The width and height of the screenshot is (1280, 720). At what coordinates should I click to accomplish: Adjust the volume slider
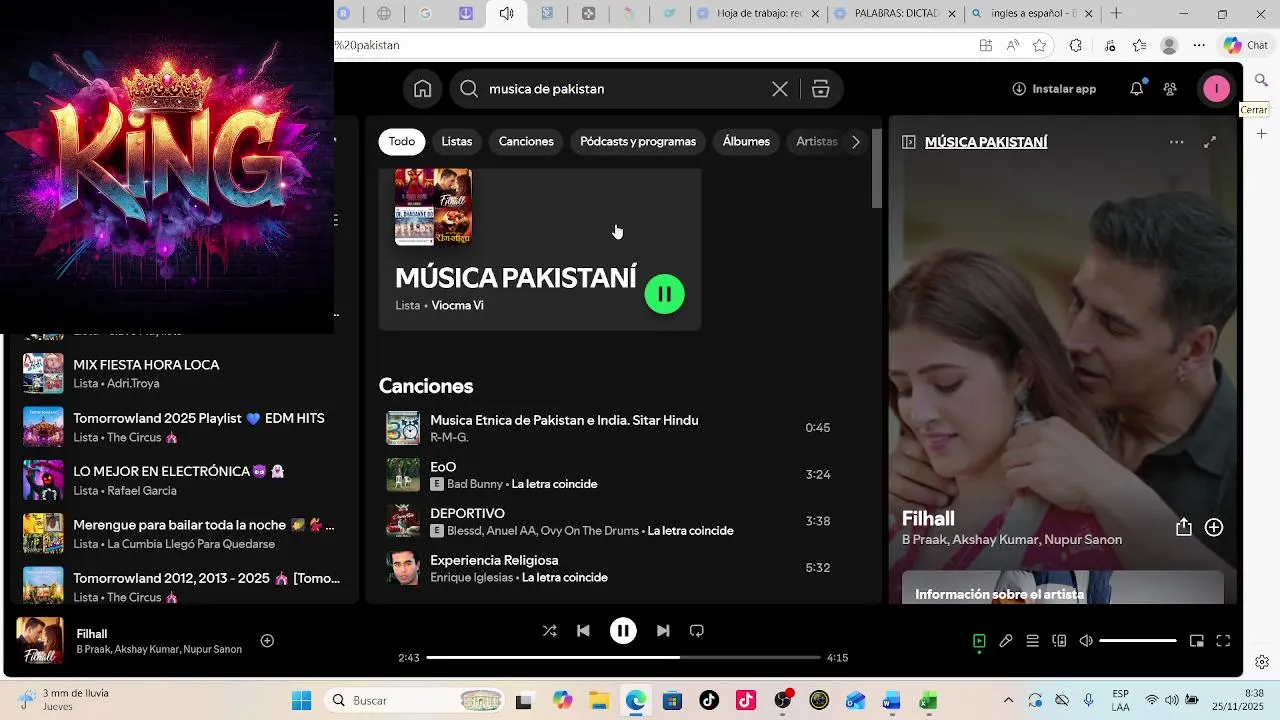(1138, 641)
